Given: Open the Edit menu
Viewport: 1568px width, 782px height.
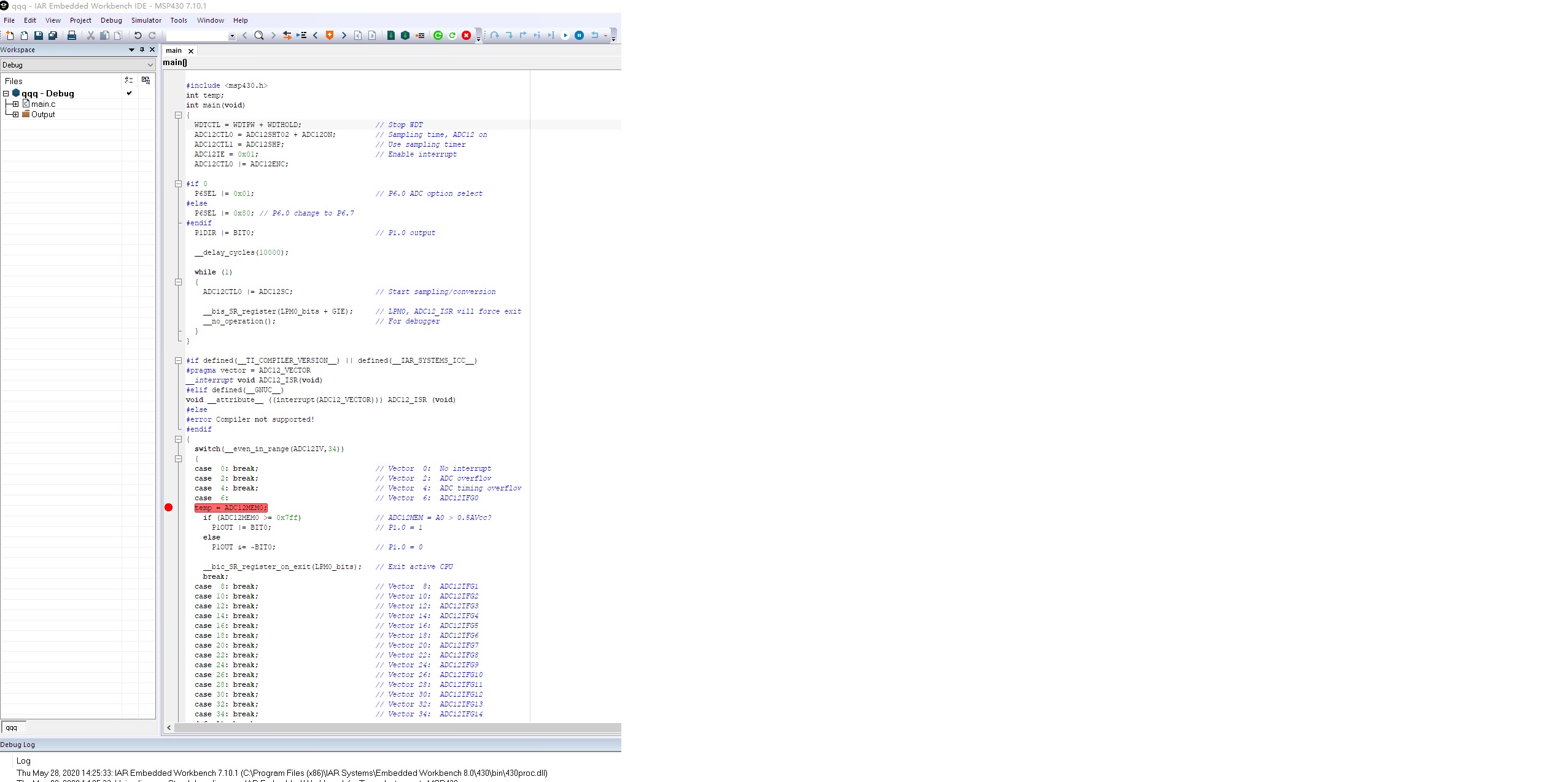Looking at the screenshot, I should (30, 20).
